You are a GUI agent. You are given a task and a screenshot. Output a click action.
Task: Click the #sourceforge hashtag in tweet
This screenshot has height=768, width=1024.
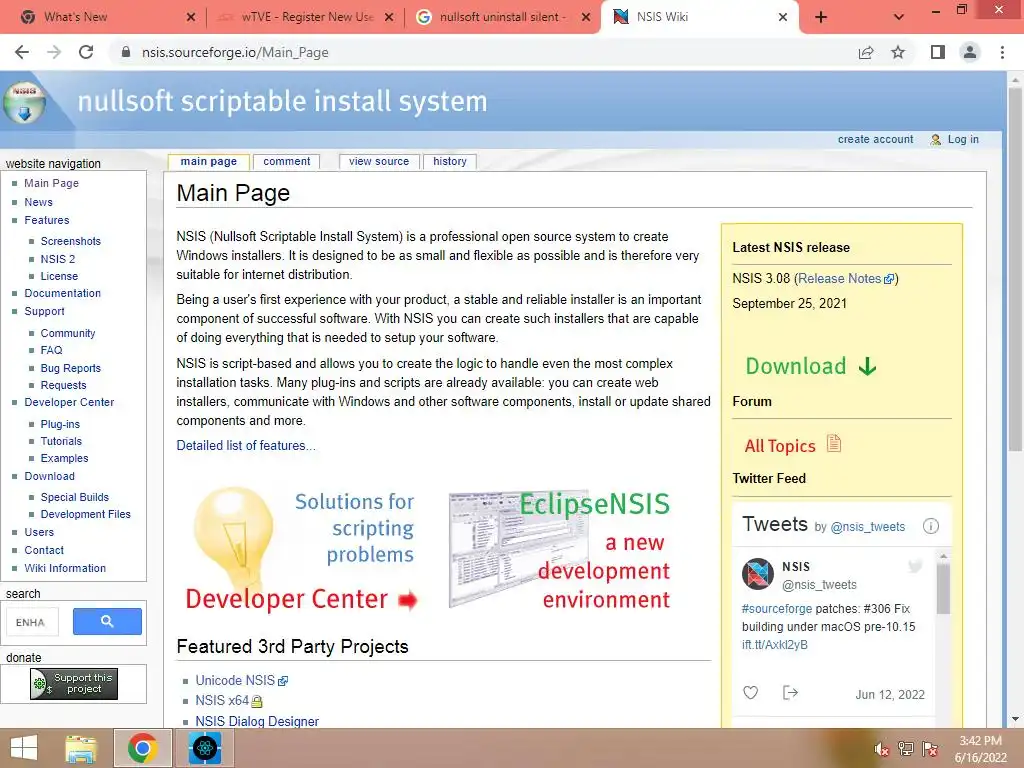[777, 609]
